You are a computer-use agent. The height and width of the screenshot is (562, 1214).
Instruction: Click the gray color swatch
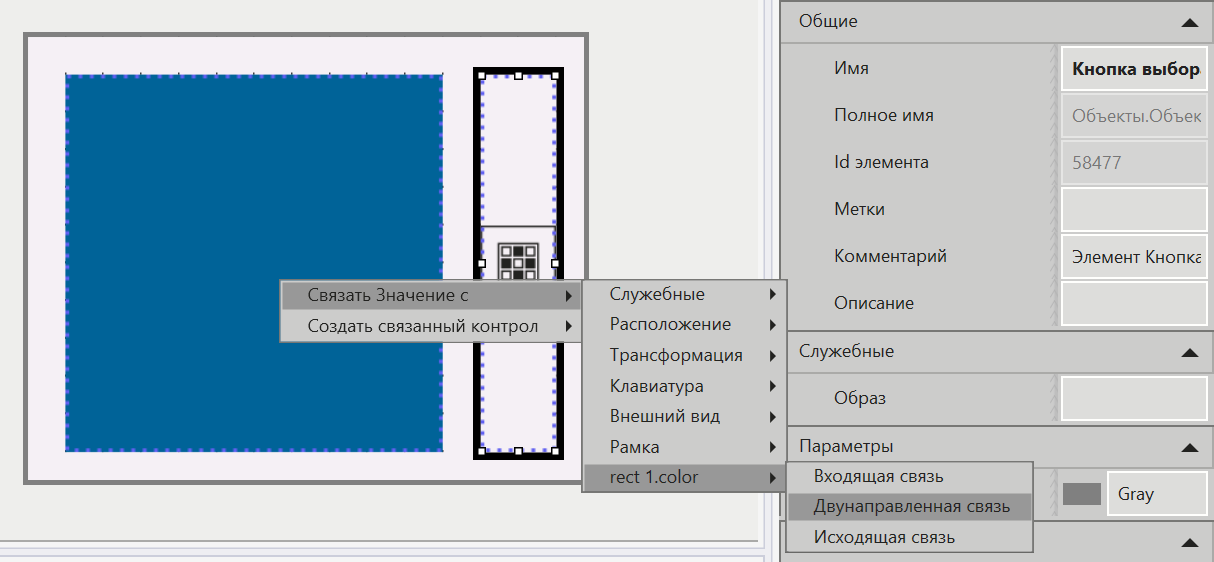point(1081,494)
